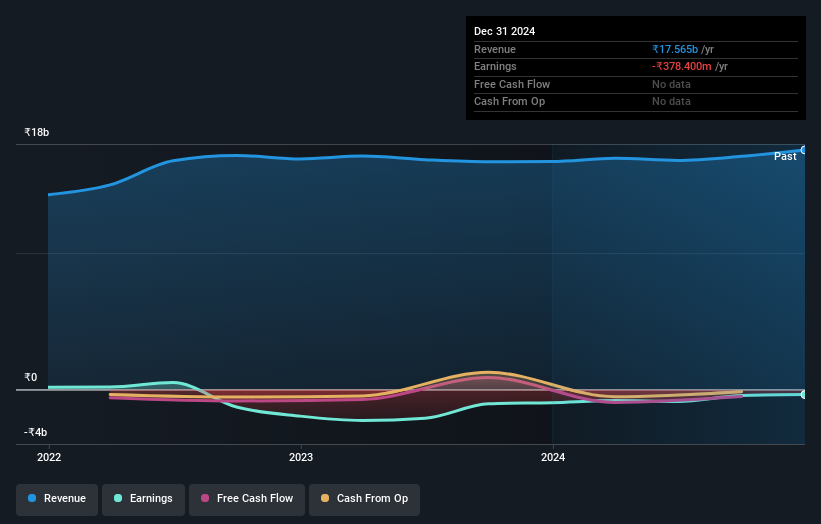Screen dimensions: 821x524
Task: Click the 'Earnings' row label in tooltip
Action: (495, 66)
